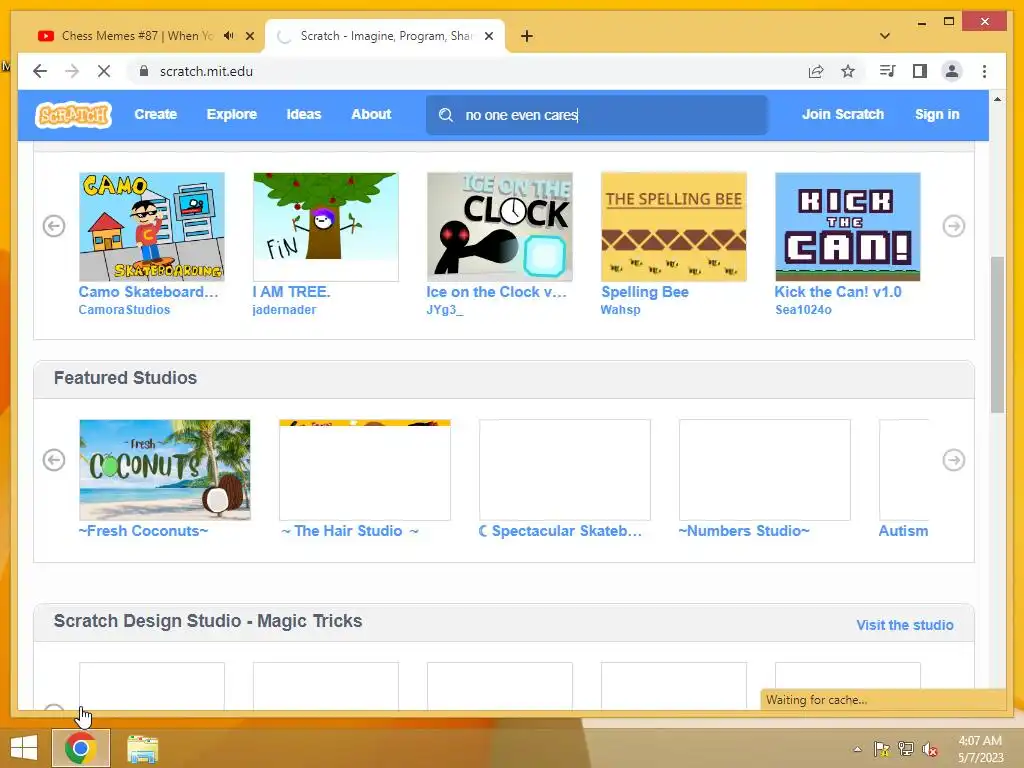Show hidden tray icons arrow
This screenshot has width=1024, height=768.
pos(857,749)
